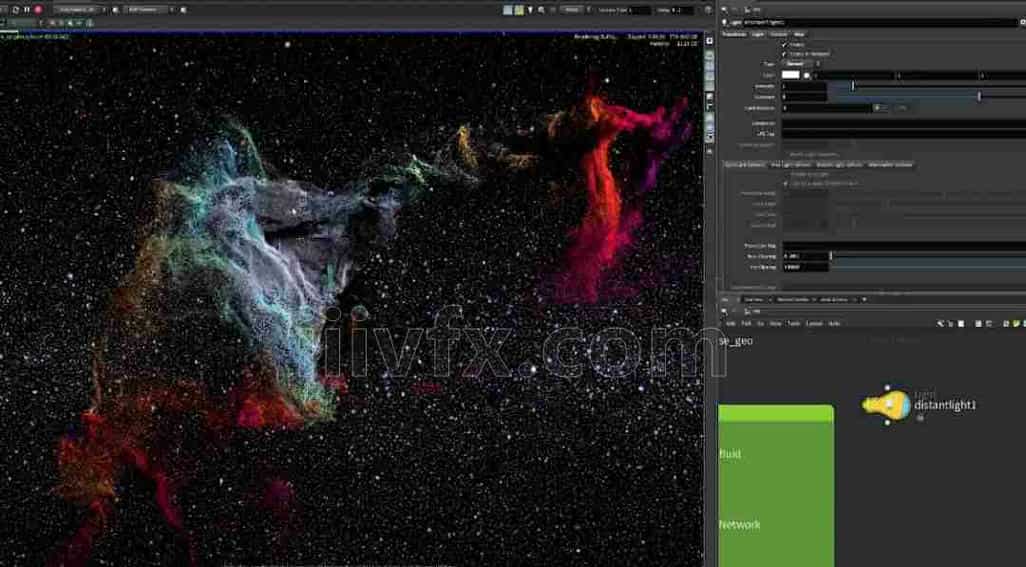Image resolution: width=1026 pixels, height=567 pixels.
Task: Click the green icon in network editor toolbar
Action: [1016, 323]
